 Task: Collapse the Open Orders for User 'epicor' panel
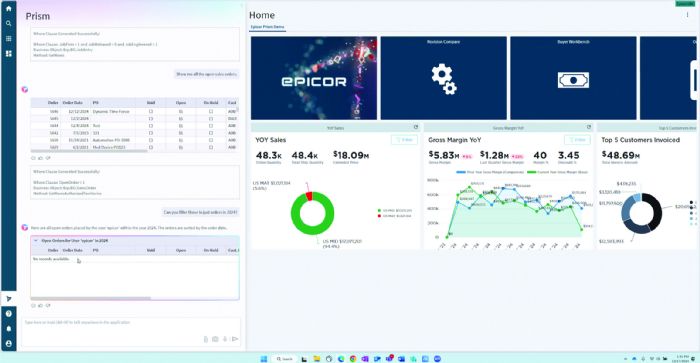point(36,241)
